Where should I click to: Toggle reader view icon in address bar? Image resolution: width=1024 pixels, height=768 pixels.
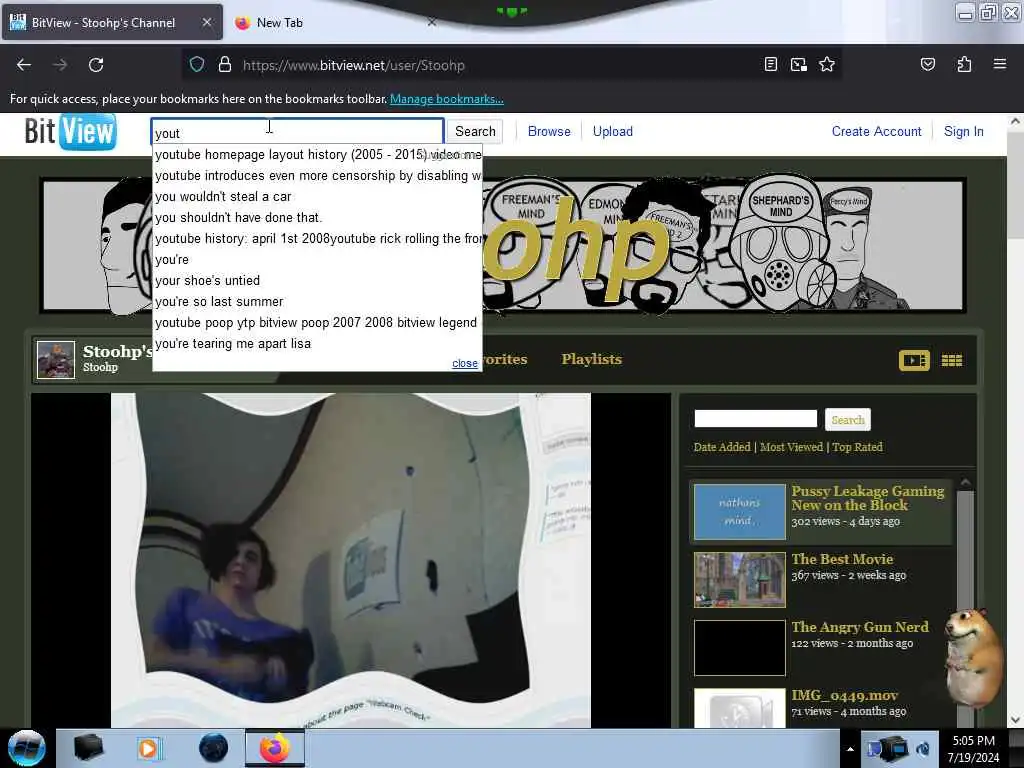tap(771, 64)
